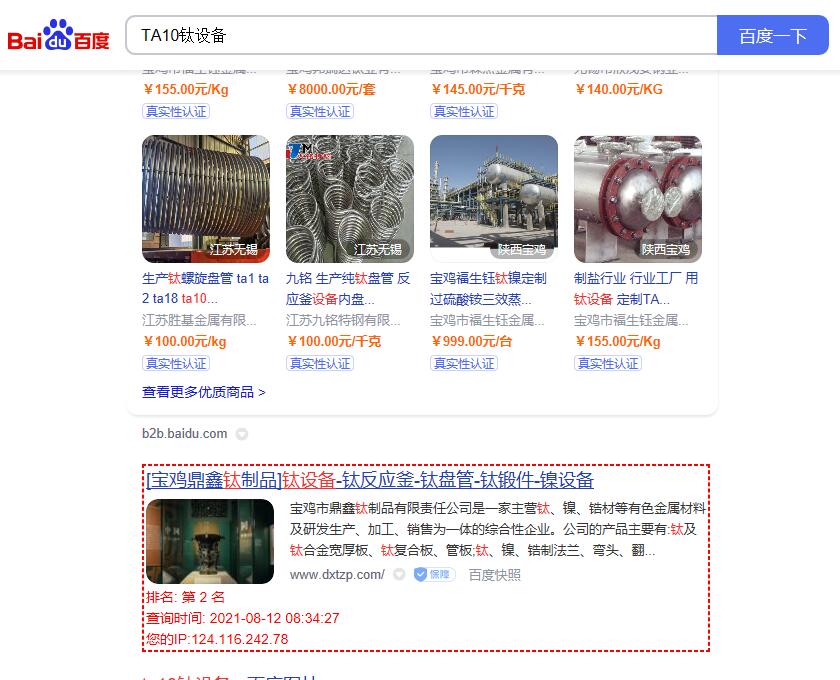Click seller name under ¥999.00元/台 product

[x=488, y=320]
